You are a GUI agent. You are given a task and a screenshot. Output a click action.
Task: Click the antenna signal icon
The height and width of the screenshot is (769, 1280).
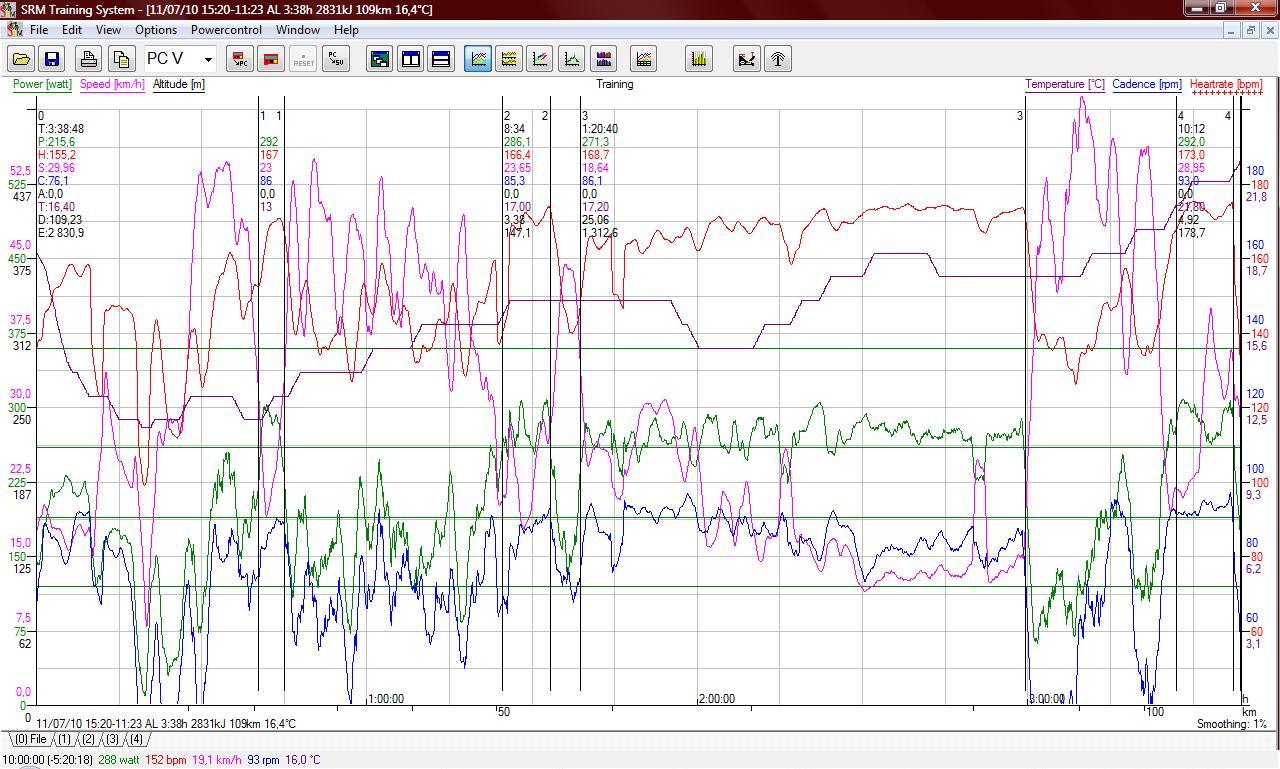tap(778, 59)
